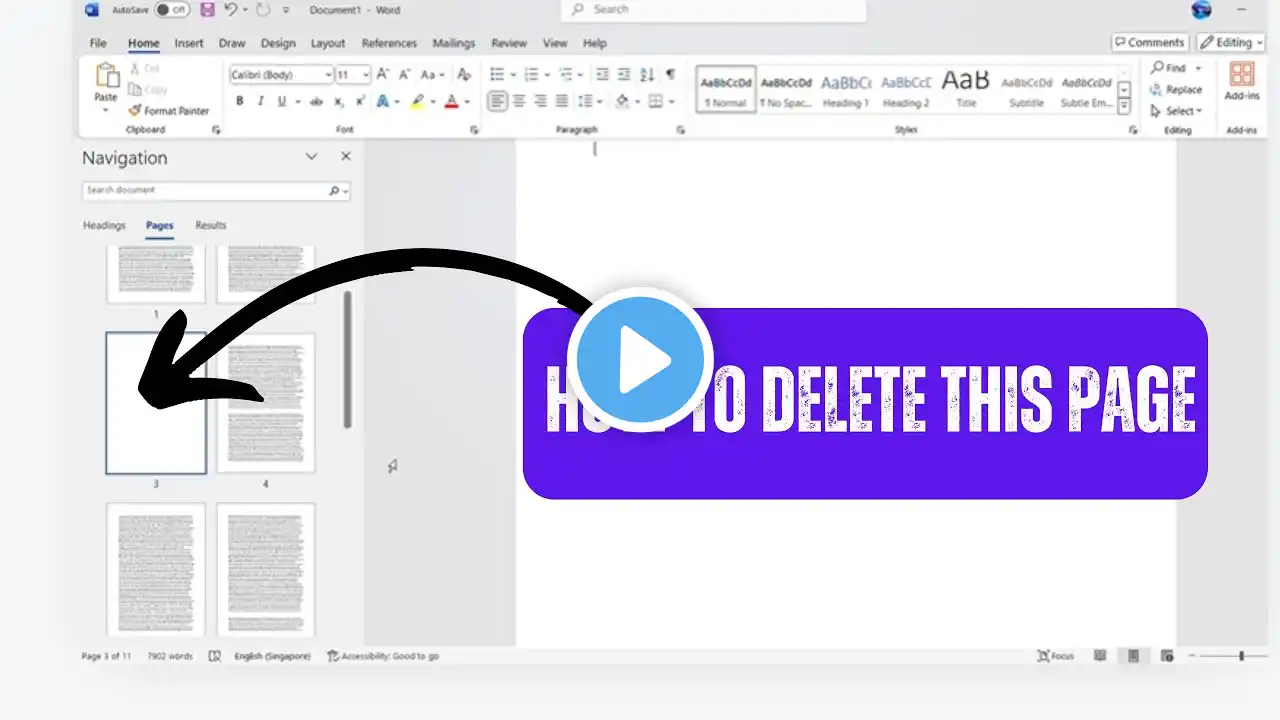Viewport: 1280px width, 720px height.
Task: Adjust the zoom slider in status bar
Action: [1241, 656]
